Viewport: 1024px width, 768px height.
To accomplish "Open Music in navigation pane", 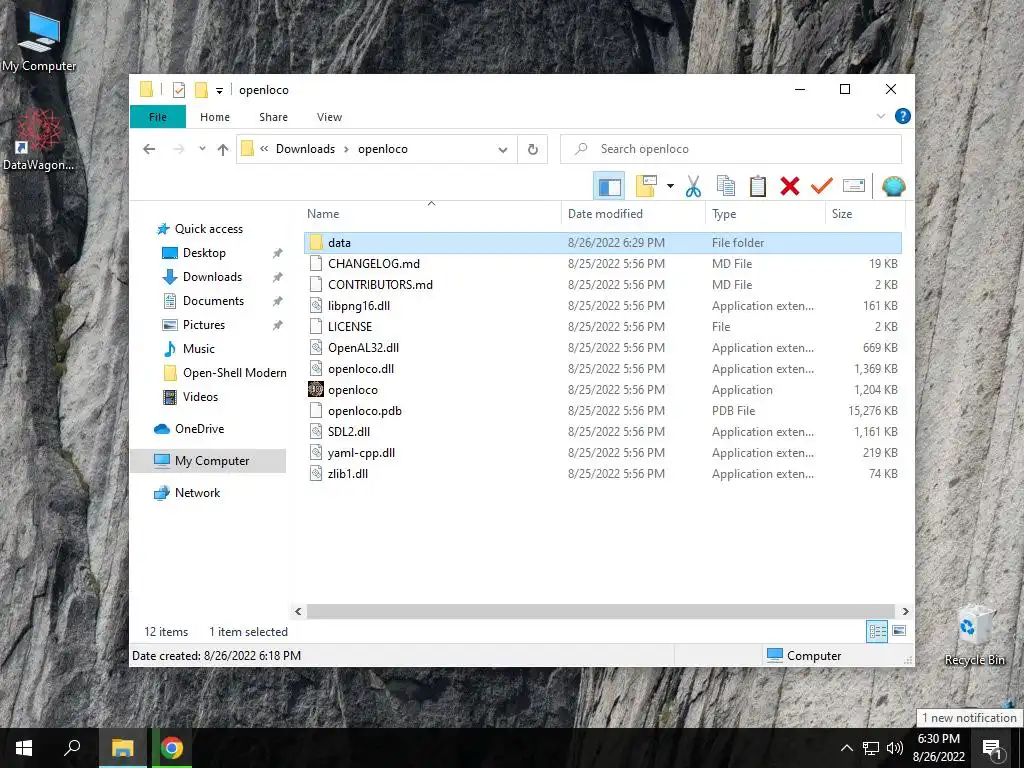I will (199, 349).
